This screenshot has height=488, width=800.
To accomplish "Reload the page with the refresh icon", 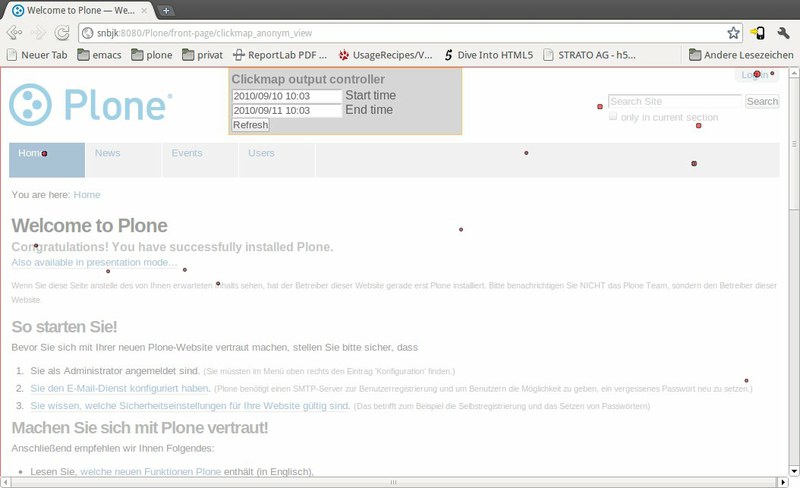I will 62,33.
